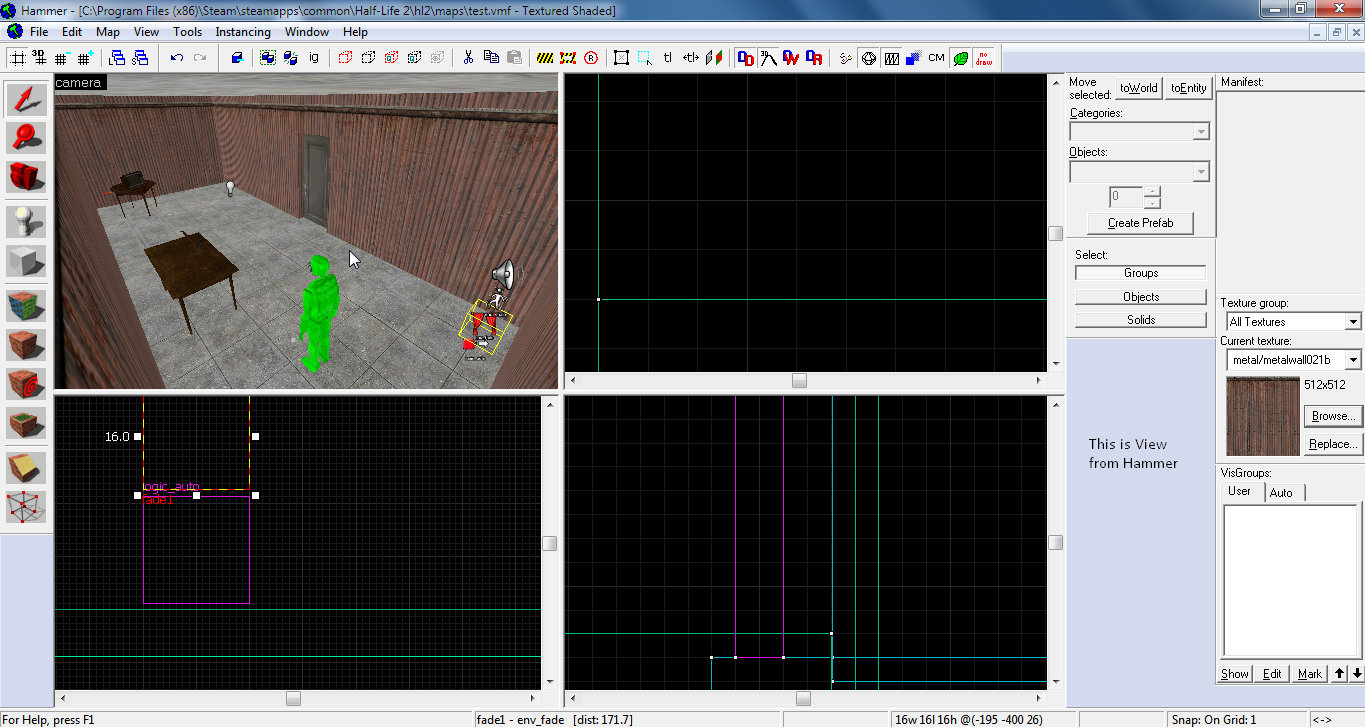Activate the Entity tool lightbulb

click(x=26, y=222)
